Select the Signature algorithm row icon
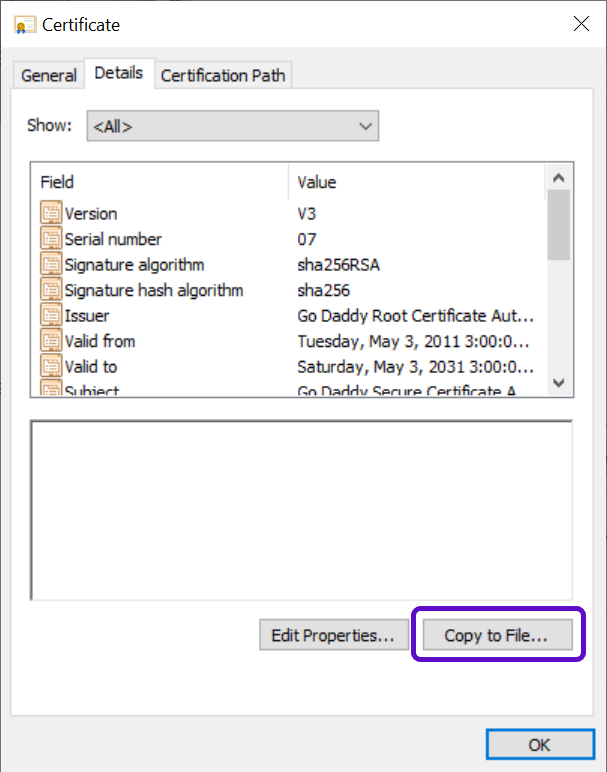 point(50,265)
